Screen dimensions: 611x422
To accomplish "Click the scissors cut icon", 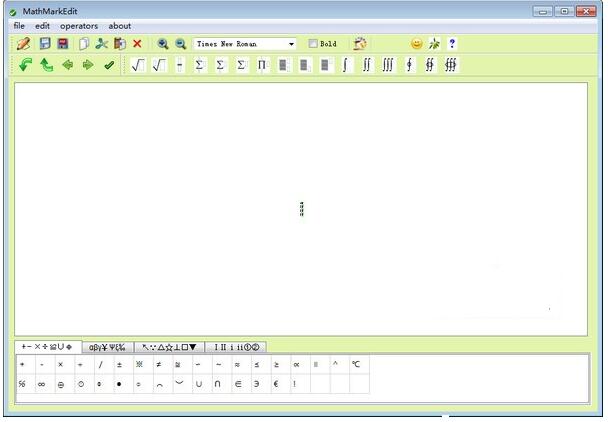I will pyautogui.click(x=101, y=44).
